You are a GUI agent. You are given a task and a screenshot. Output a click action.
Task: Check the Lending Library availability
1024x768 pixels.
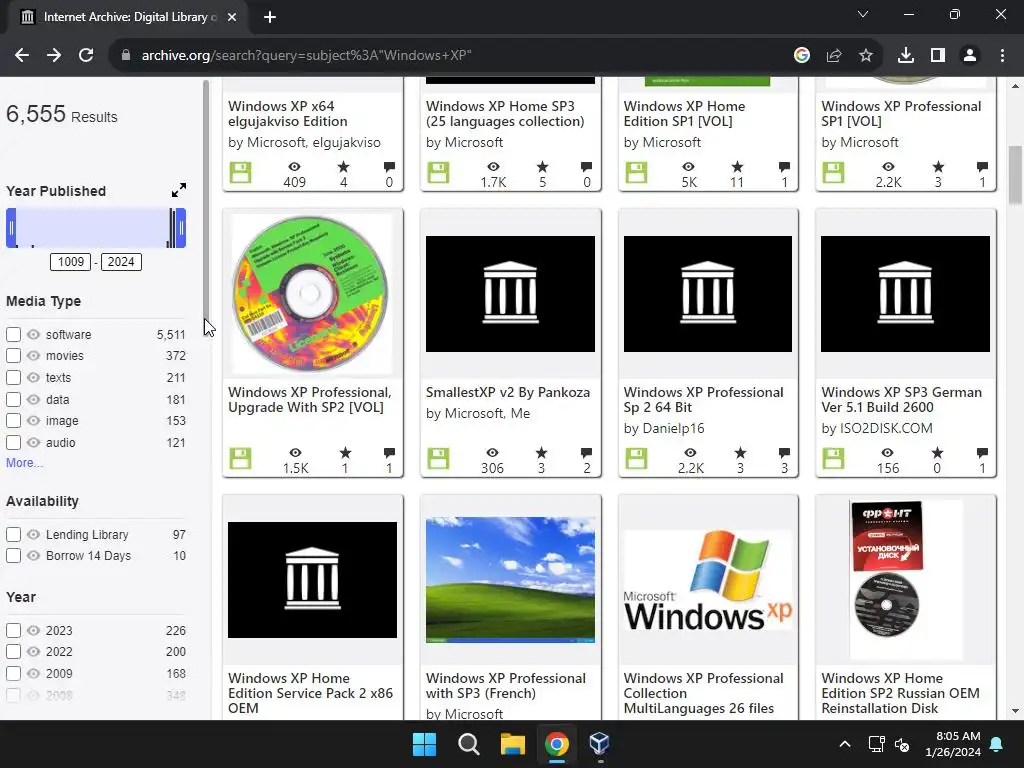[x=13, y=534]
